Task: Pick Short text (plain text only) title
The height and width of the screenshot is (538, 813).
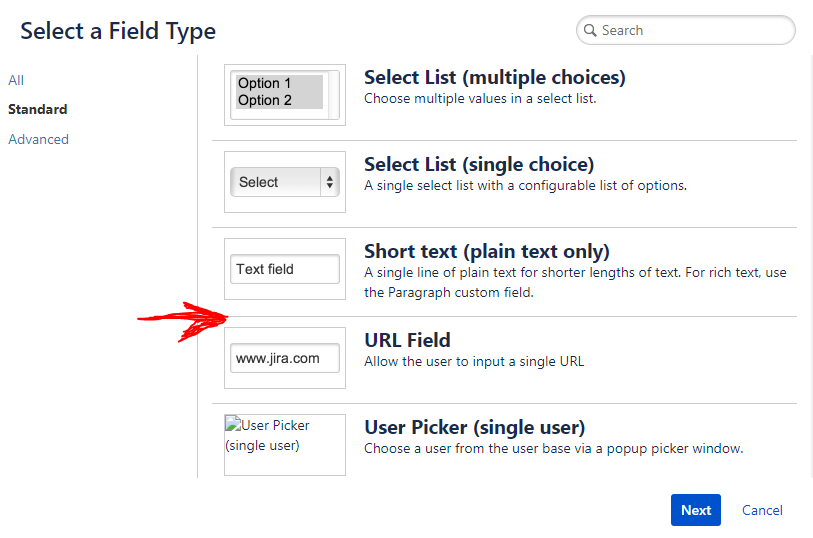Action: pyautogui.click(x=486, y=251)
